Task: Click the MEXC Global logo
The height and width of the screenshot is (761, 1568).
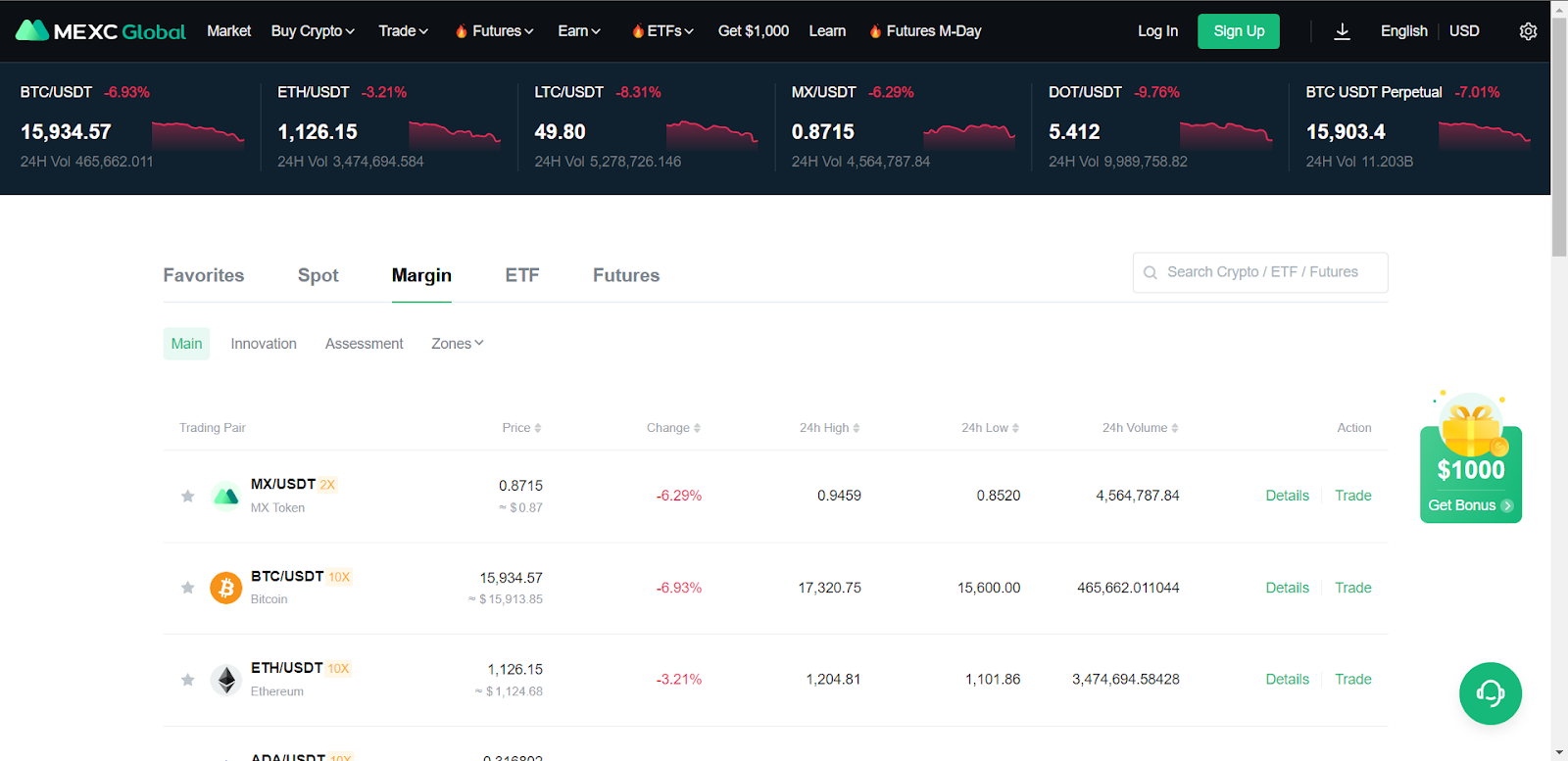Action: [100, 31]
